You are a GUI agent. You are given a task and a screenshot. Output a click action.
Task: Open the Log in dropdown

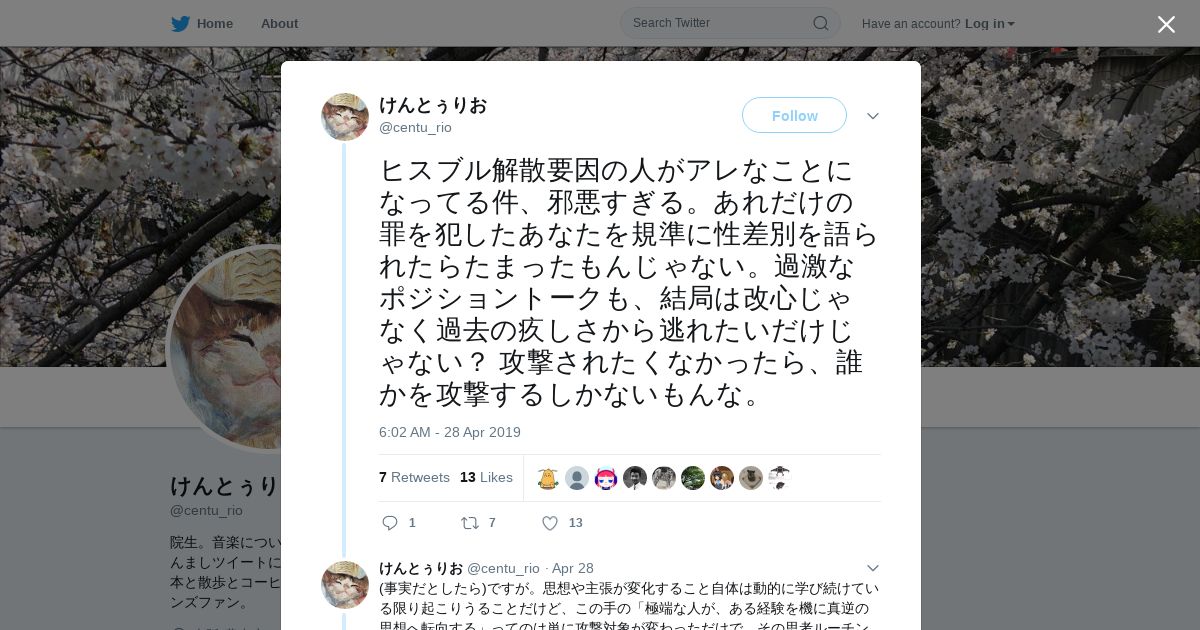click(989, 24)
